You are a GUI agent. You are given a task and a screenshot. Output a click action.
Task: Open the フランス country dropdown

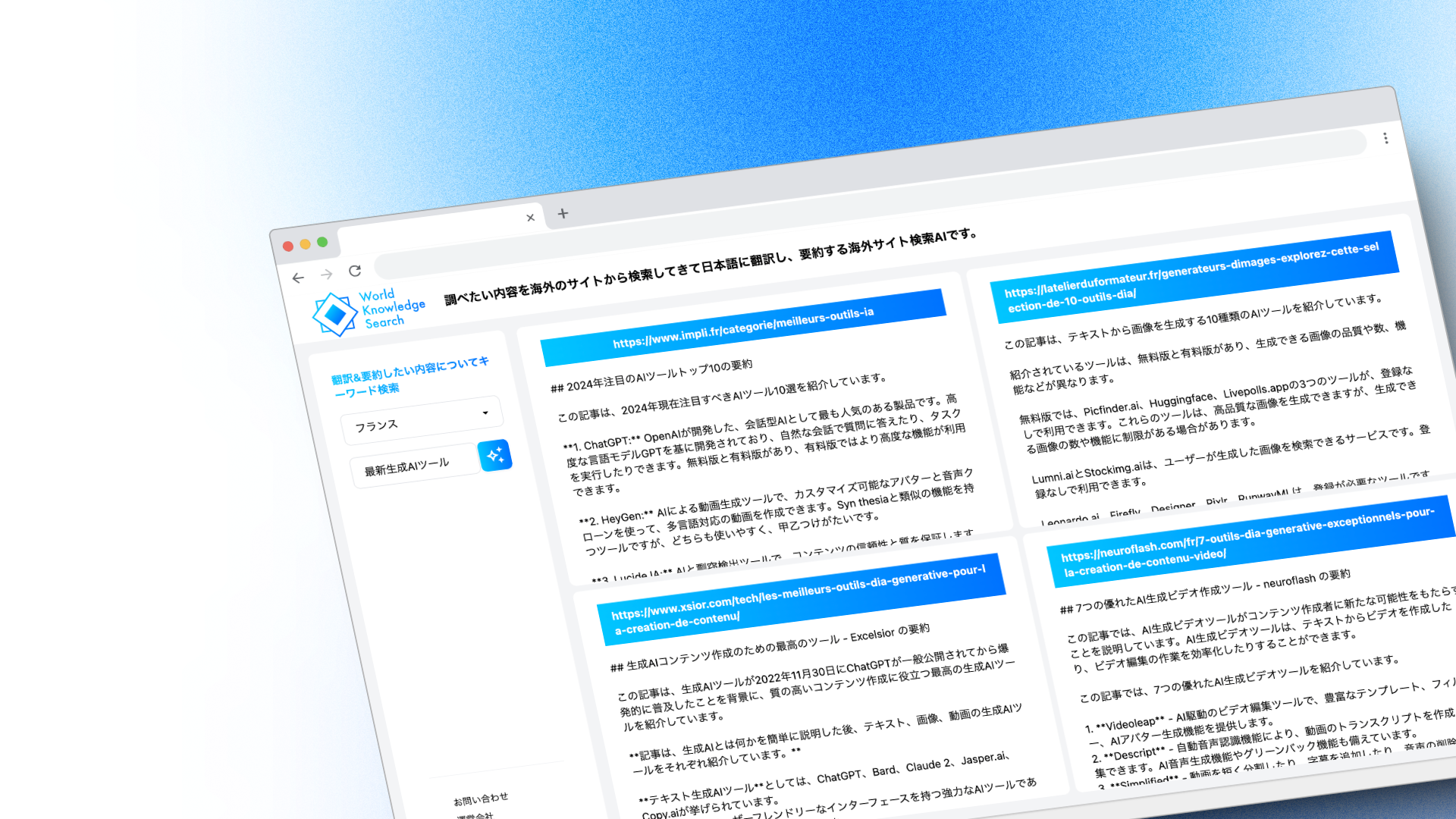(422, 419)
